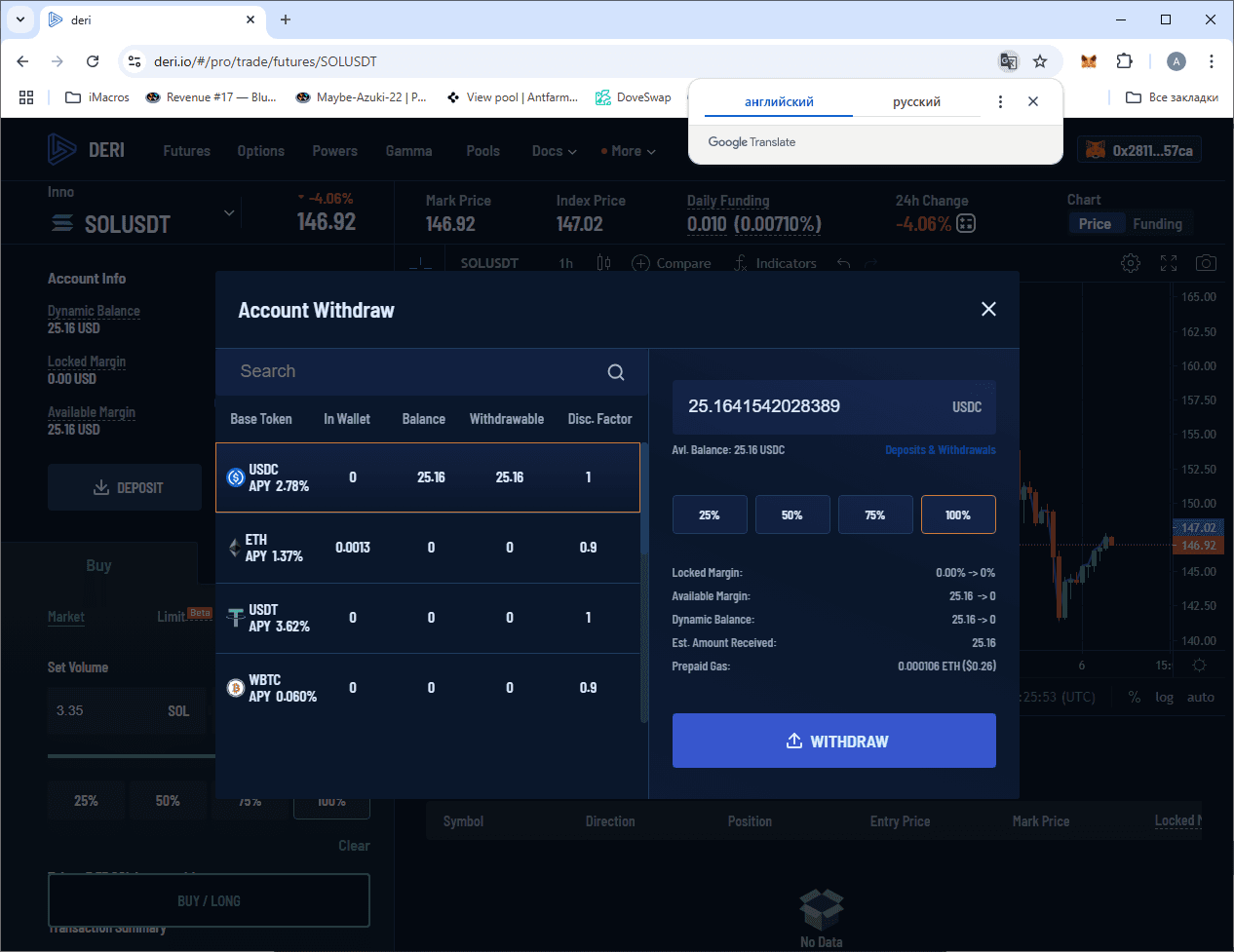The width and height of the screenshot is (1234, 952).
Task: Set withdraw amount to 25%
Action: [710, 514]
